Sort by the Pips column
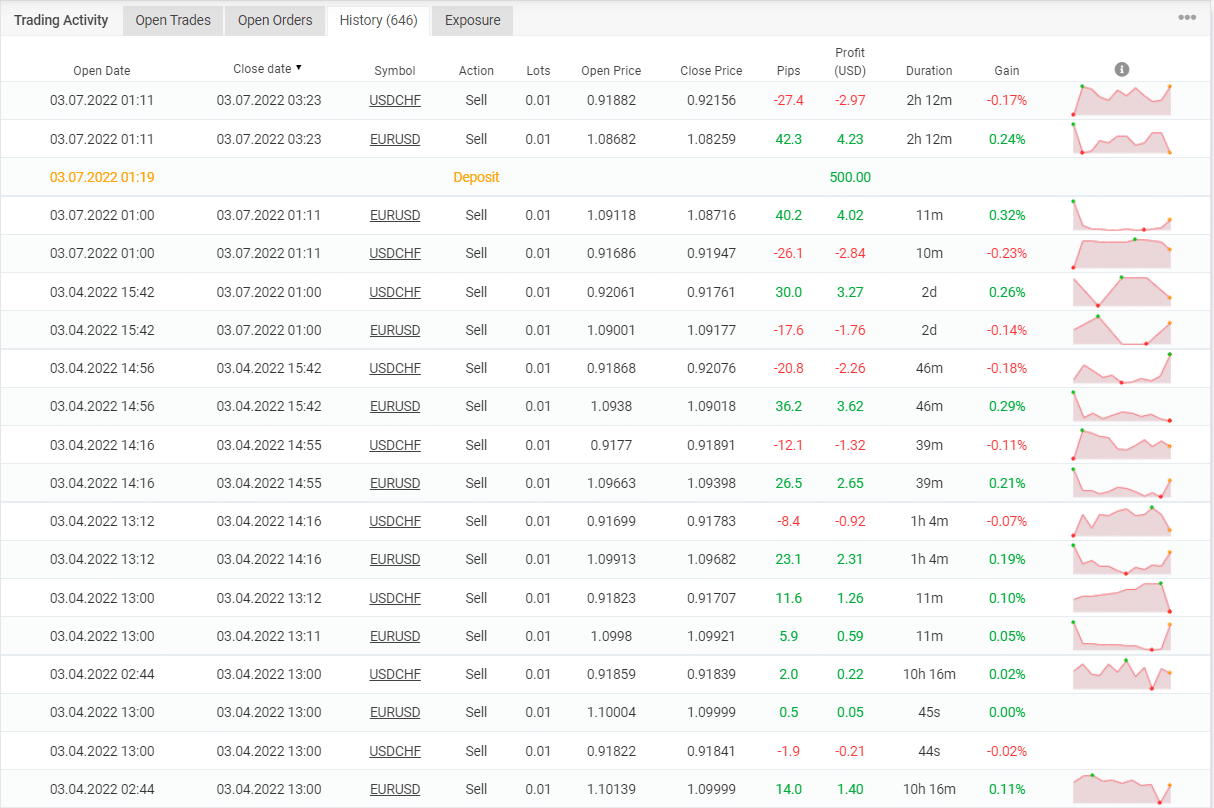 tap(788, 70)
